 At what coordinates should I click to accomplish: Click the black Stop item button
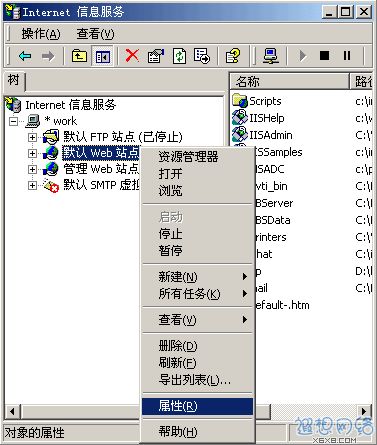pyautogui.click(x=324, y=56)
